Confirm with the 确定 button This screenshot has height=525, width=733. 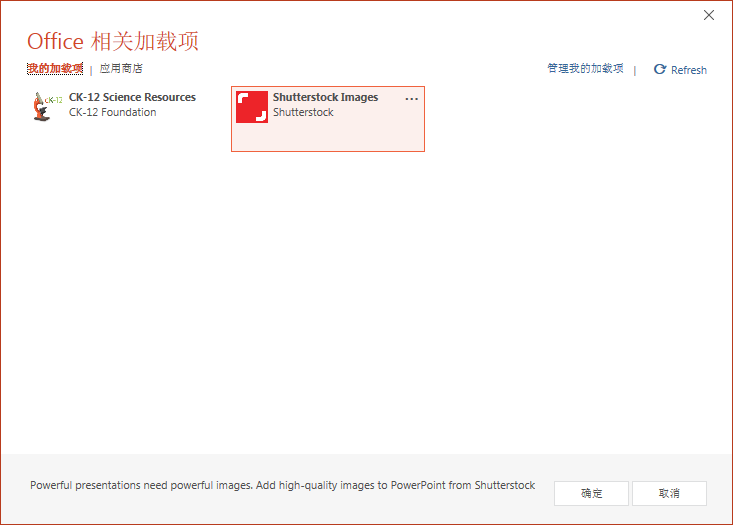point(591,493)
